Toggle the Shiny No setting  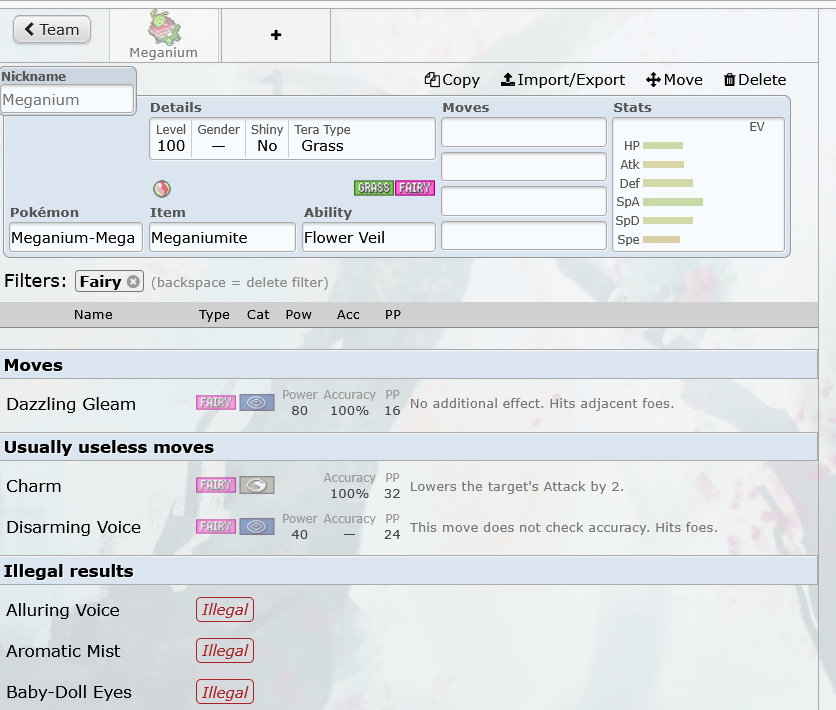(267, 138)
